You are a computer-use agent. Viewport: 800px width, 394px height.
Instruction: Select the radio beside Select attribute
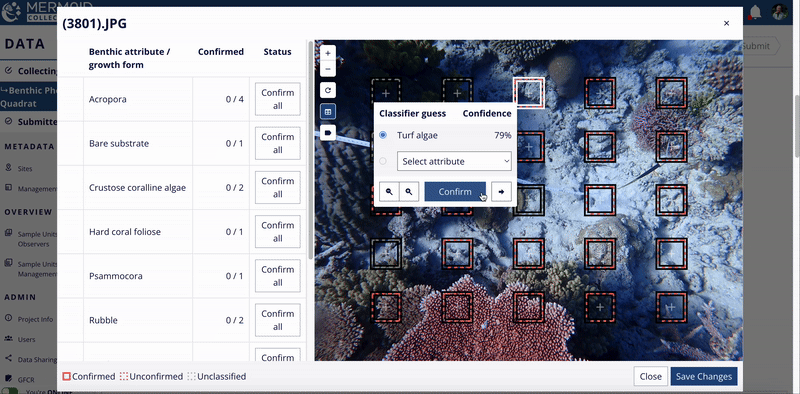point(383,161)
